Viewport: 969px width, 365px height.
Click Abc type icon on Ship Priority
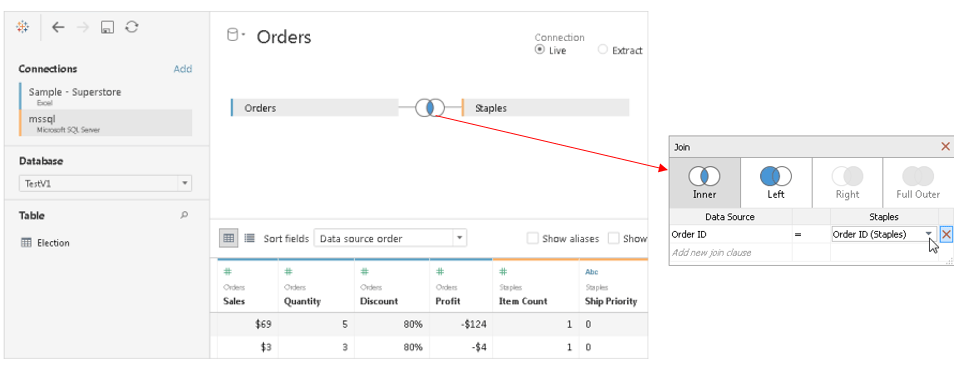click(591, 272)
